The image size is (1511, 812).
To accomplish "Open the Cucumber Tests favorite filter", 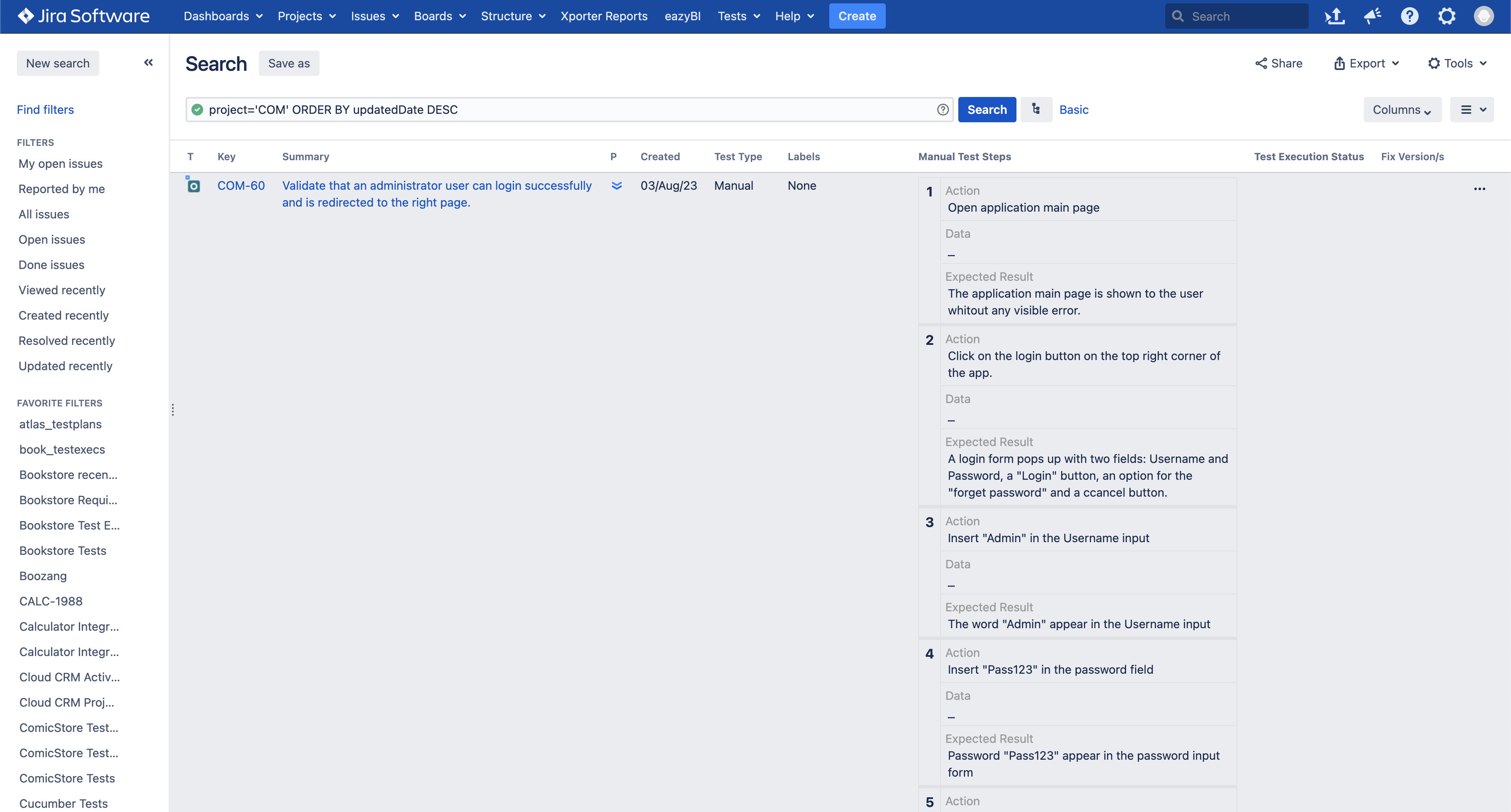I will (63, 803).
